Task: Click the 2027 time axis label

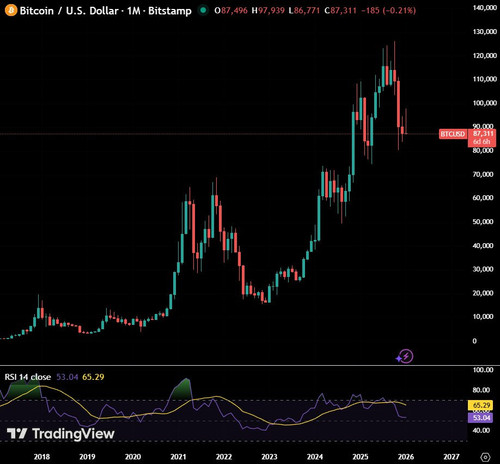Action: point(451,457)
